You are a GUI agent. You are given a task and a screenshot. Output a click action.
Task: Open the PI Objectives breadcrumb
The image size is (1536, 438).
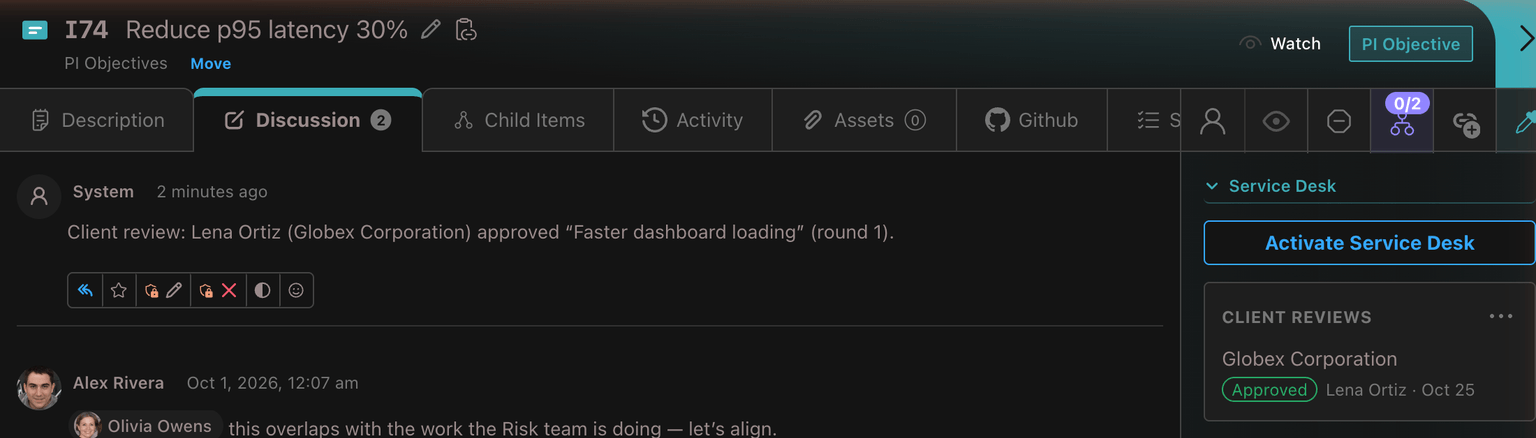pos(116,64)
